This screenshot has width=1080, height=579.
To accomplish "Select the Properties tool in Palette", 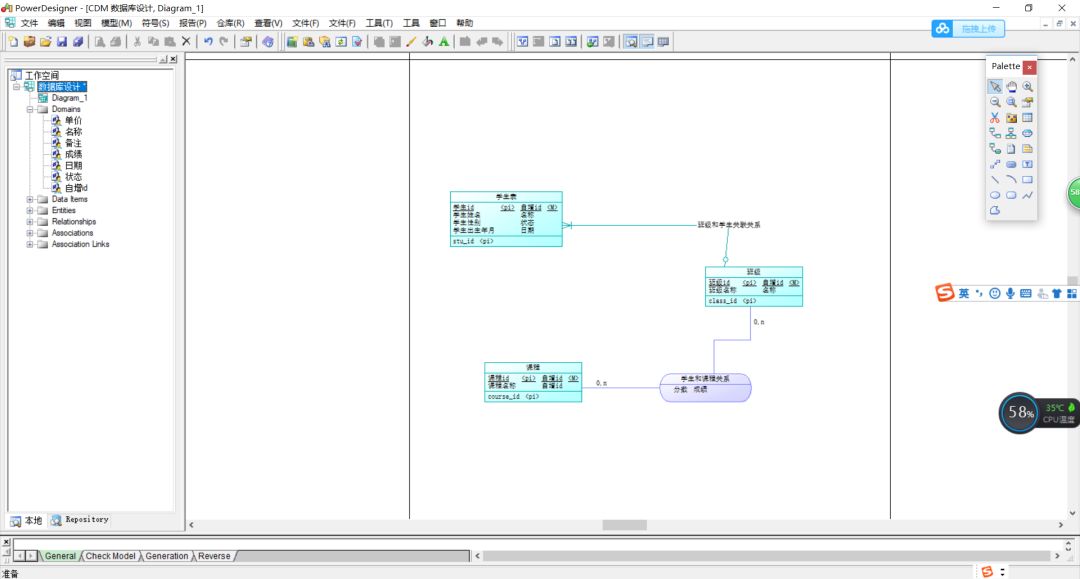I will coord(1027,102).
